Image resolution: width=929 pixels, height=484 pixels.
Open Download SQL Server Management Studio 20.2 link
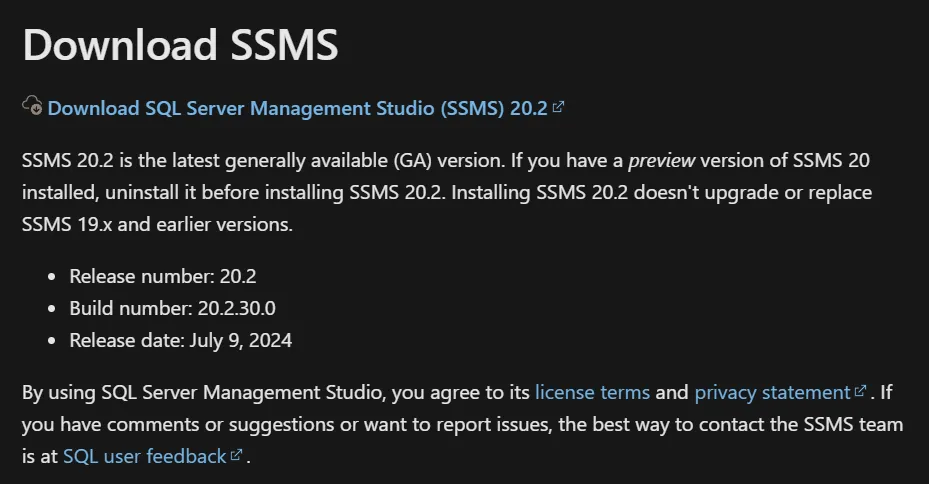(297, 108)
